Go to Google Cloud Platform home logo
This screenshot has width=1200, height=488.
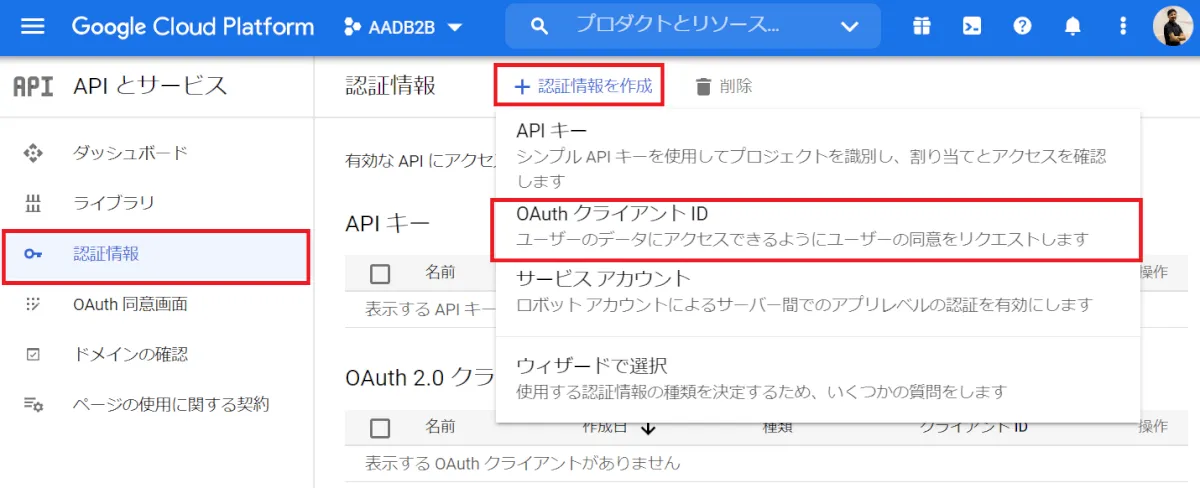(192, 27)
